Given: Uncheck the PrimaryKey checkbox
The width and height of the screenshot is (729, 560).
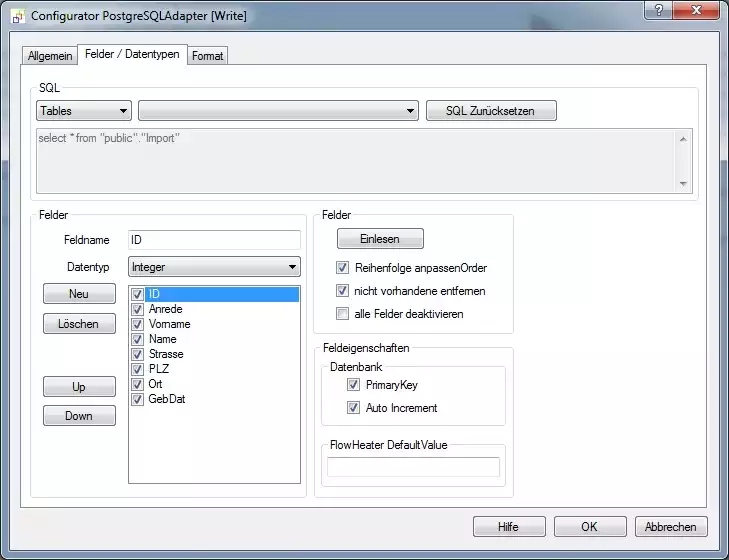Looking at the screenshot, I should click(353, 384).
